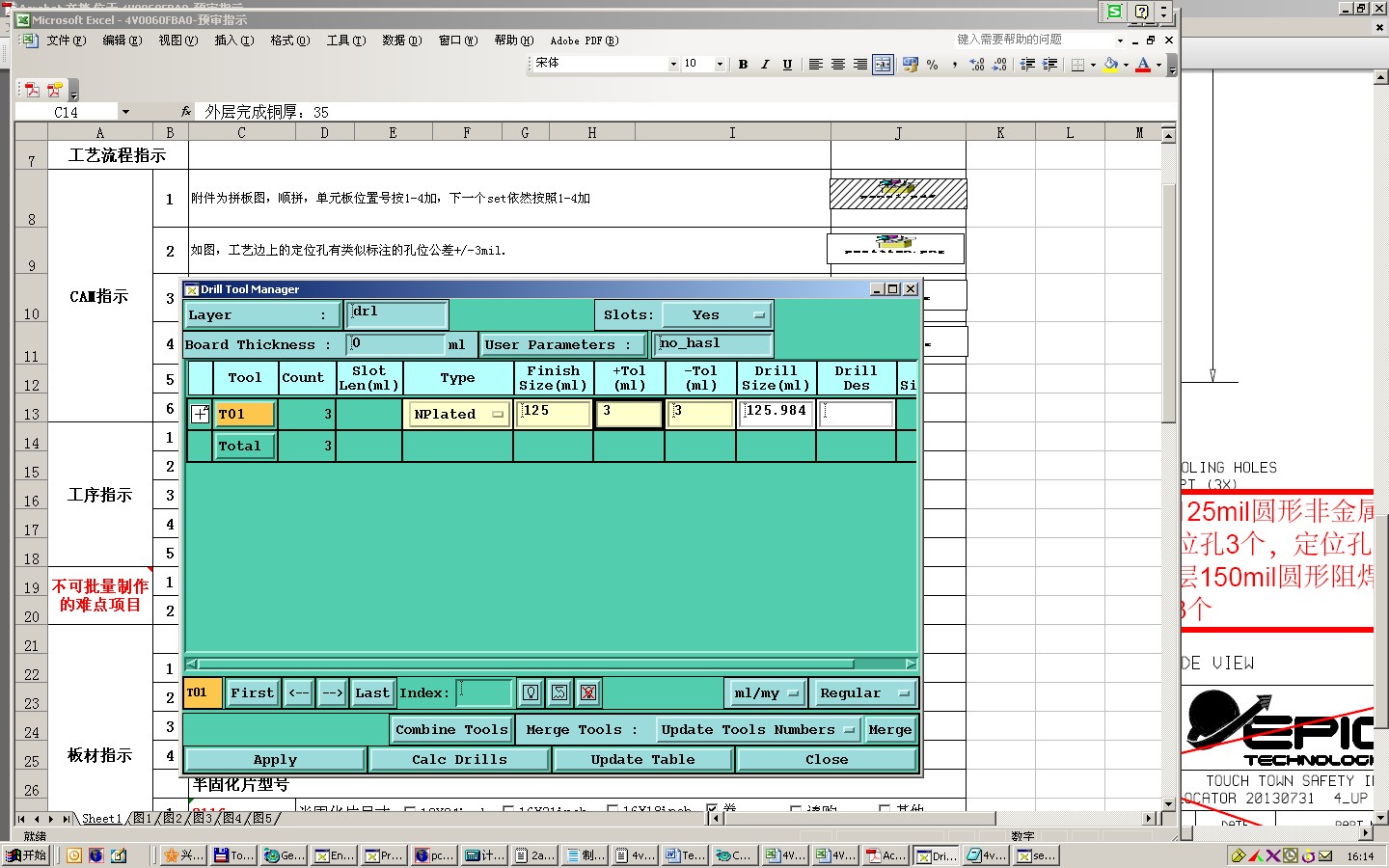Toggle bold formatting in Excel toolbar
The height and width of the screenshot is (868, 1389).
click(743, 65)
